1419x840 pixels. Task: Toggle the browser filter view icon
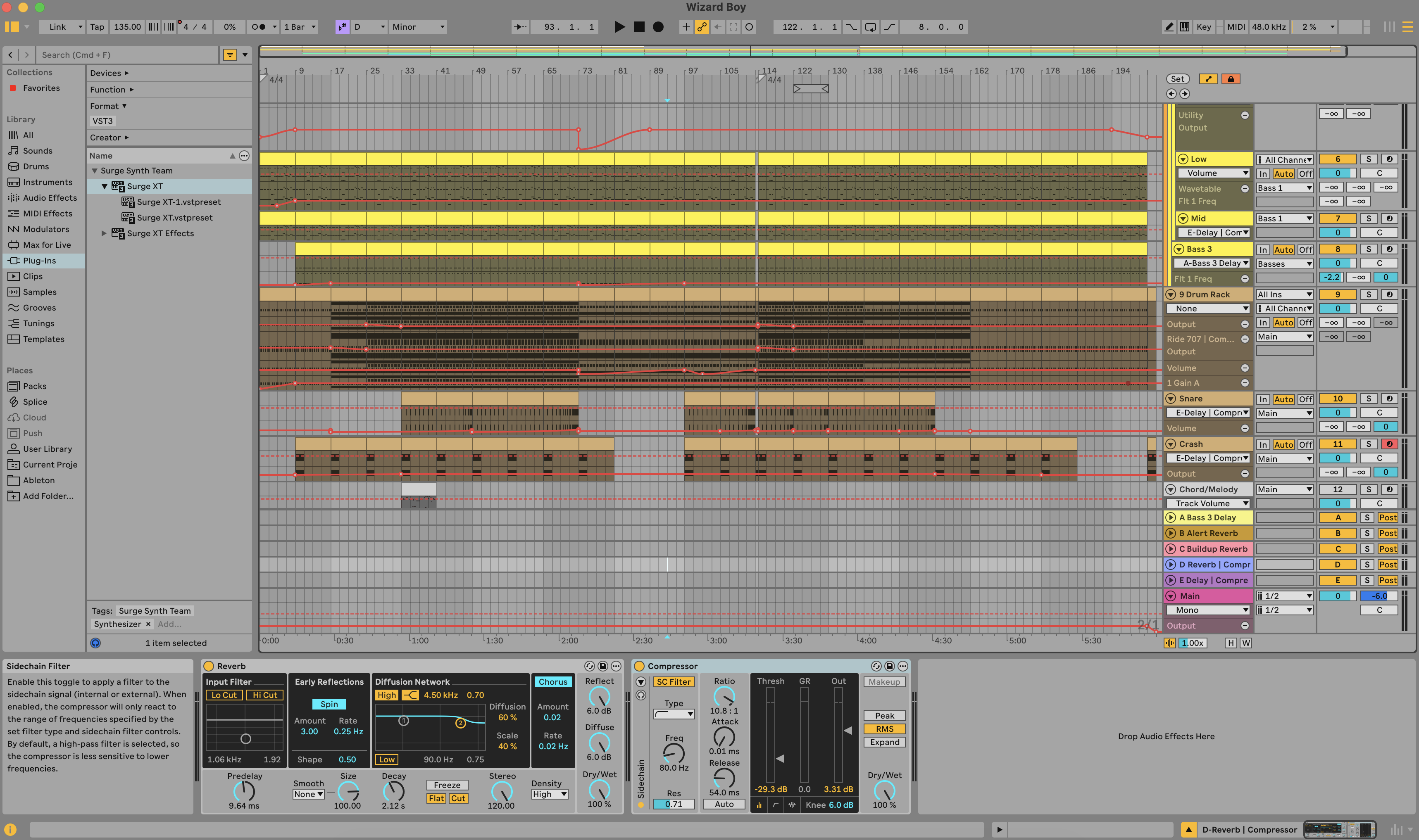[x=229, y=55]
